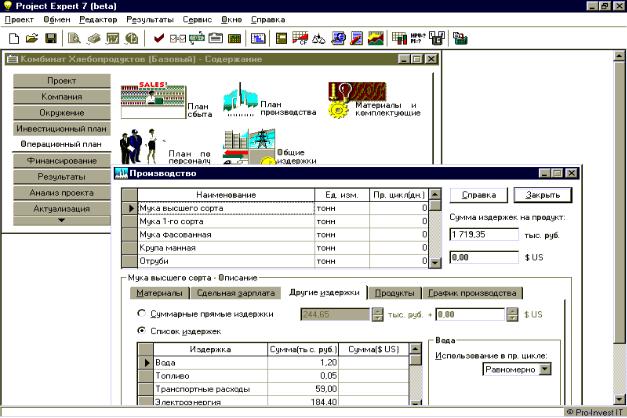The image size is (627, 418).
Task: Open План сбыта sales shop icon
Action: (154, 100)
